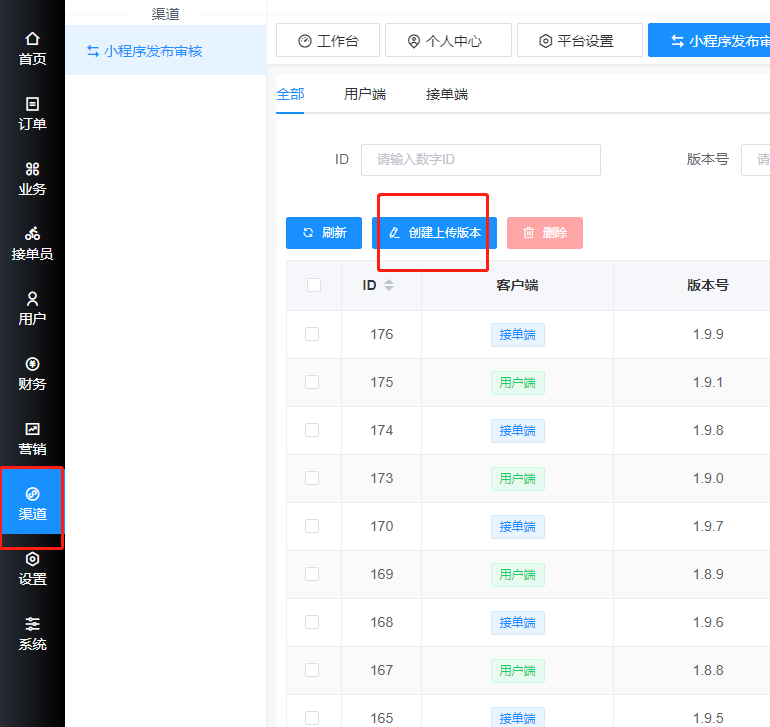770x727 pixels.
Task: Toggle select-all checkbox in table header
Action: pos(314,285)
